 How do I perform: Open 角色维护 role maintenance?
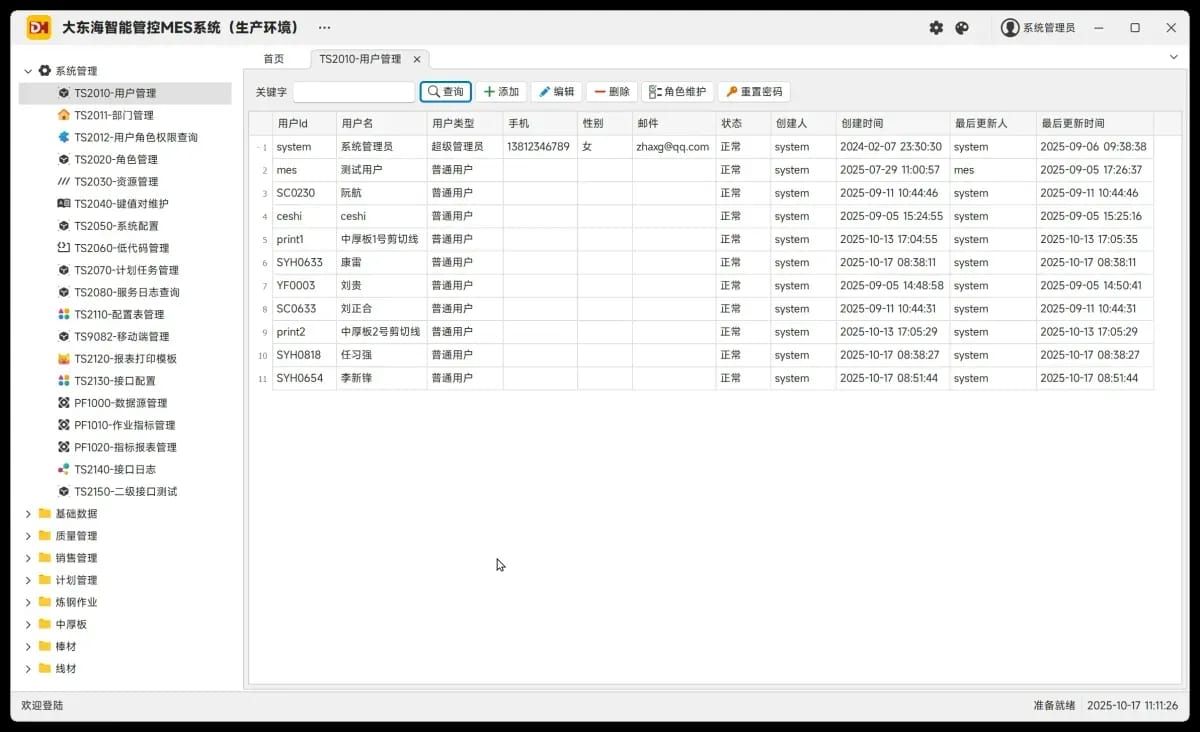click(677, 92)
